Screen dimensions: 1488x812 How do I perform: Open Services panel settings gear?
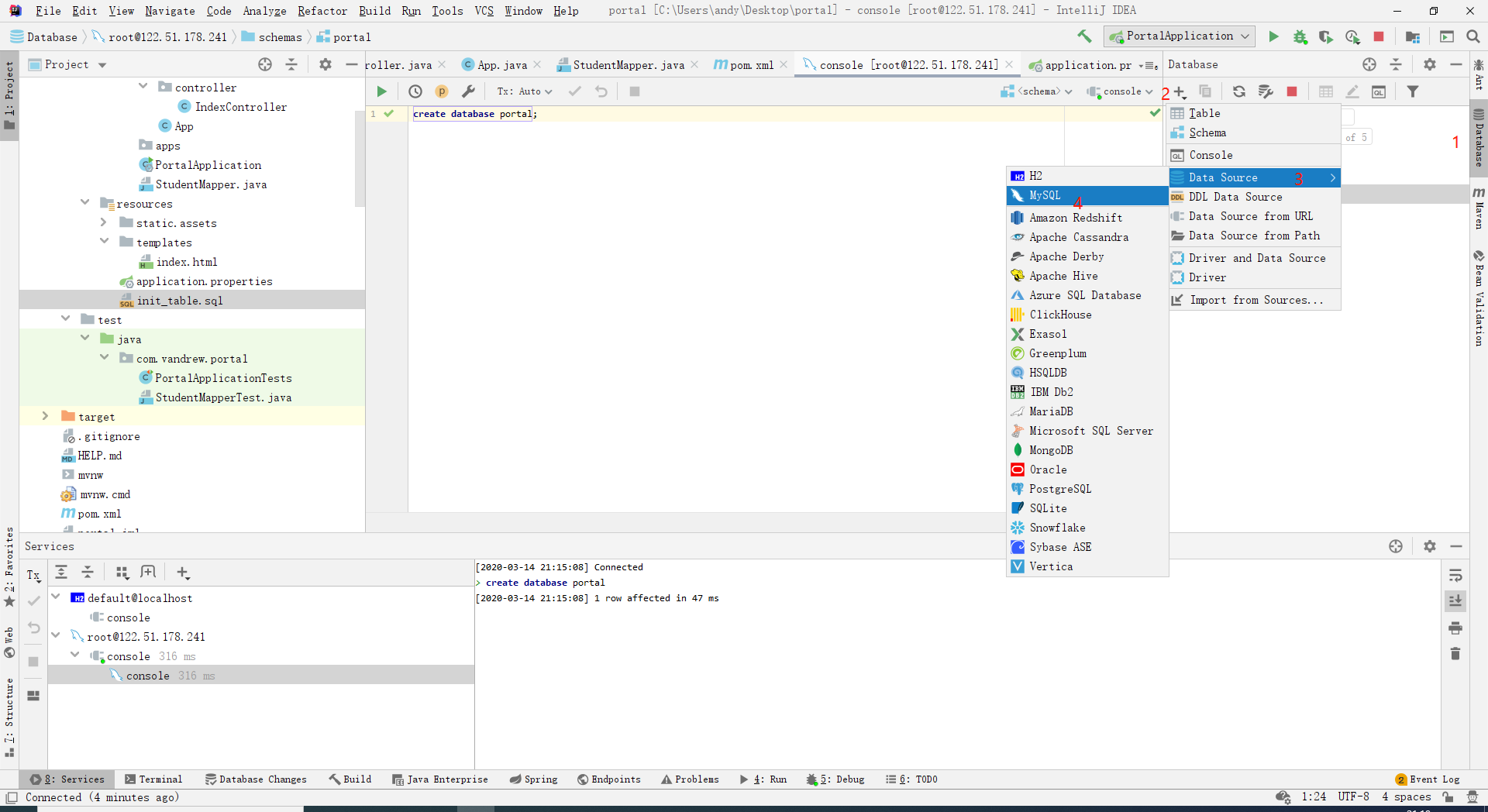pos(1430,546)
